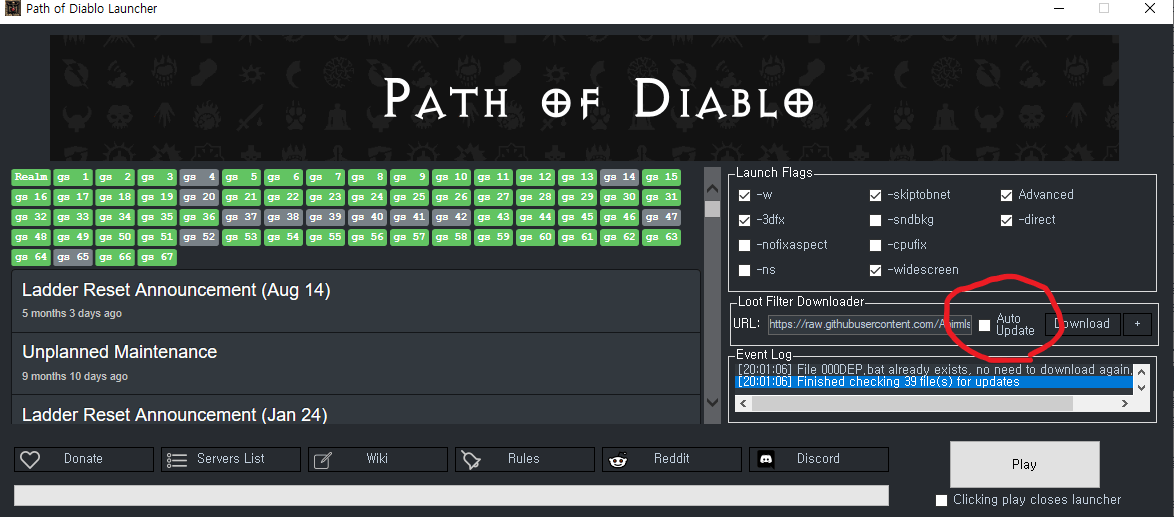Click the Reddit alien icon
This screenshot has width=1174, height=517.
coord(618,459)
